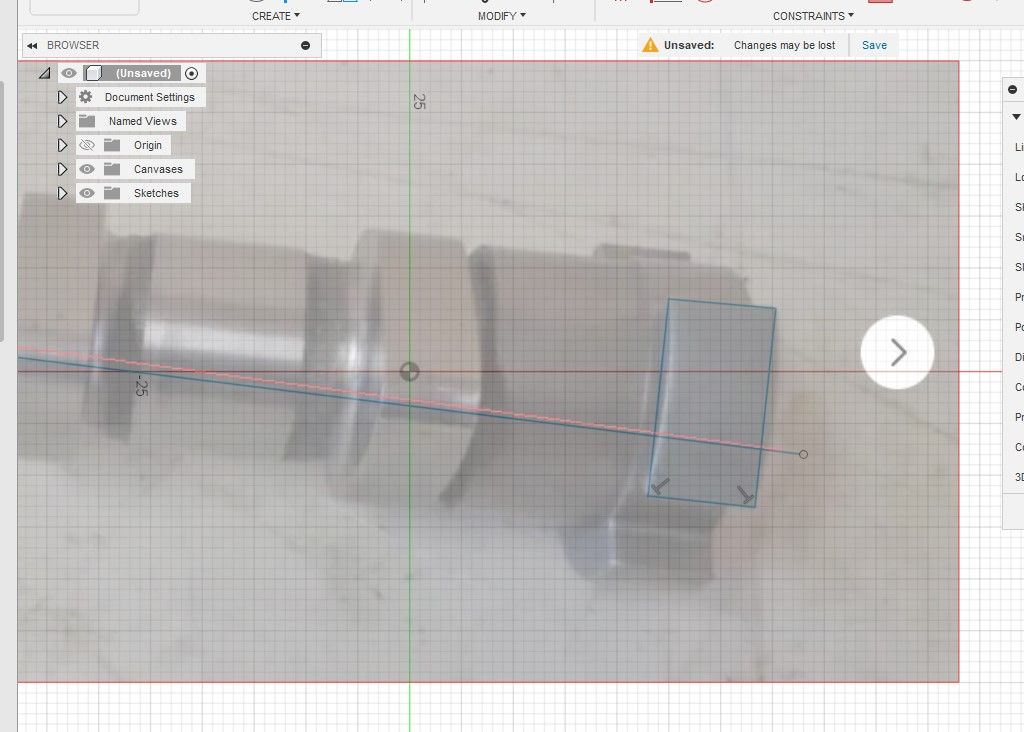Click the Document Settings gear icon

(x=86, y=97)
